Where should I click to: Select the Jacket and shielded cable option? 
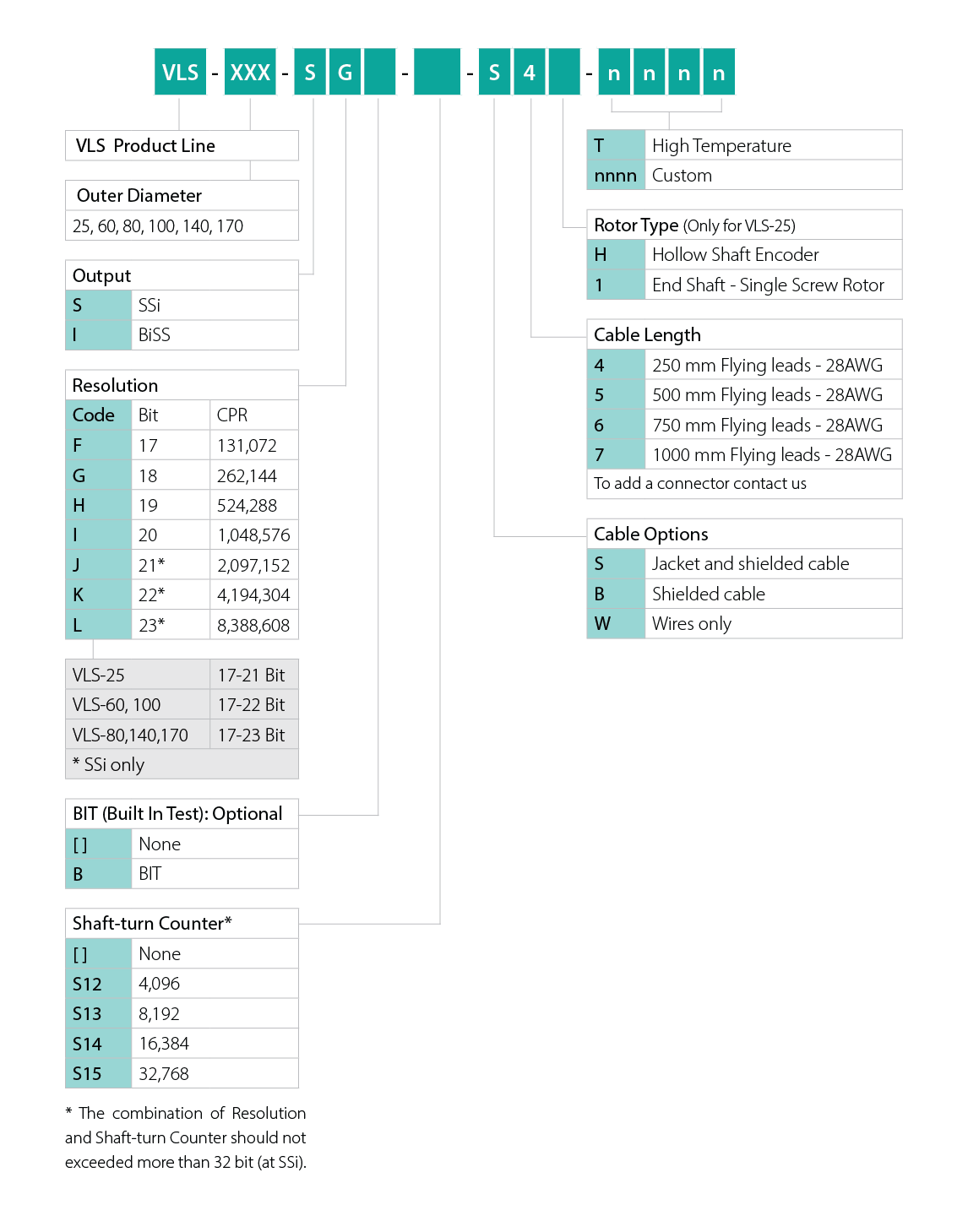(750, 564)
